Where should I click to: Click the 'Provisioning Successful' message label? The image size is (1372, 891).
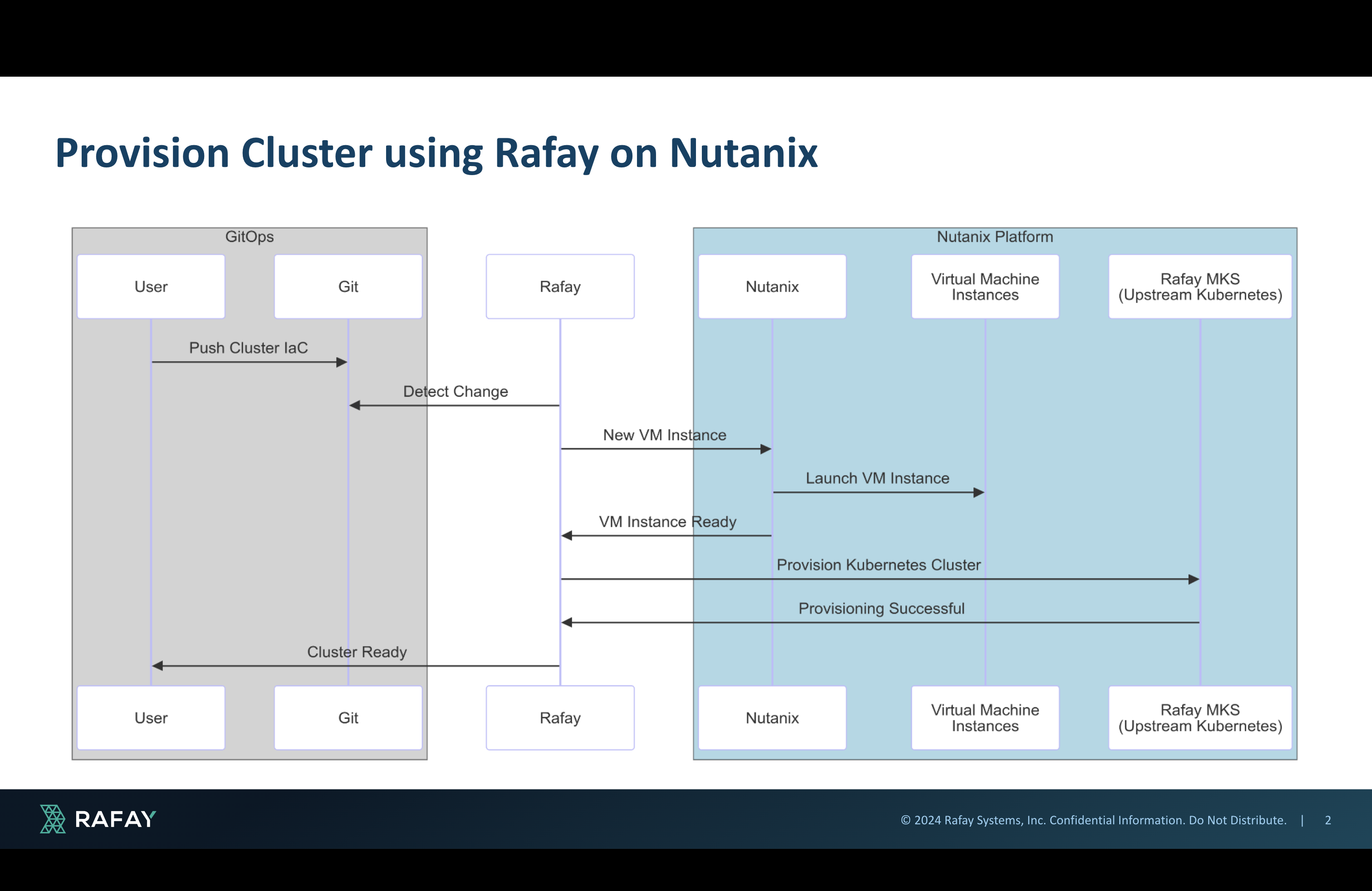882,609
